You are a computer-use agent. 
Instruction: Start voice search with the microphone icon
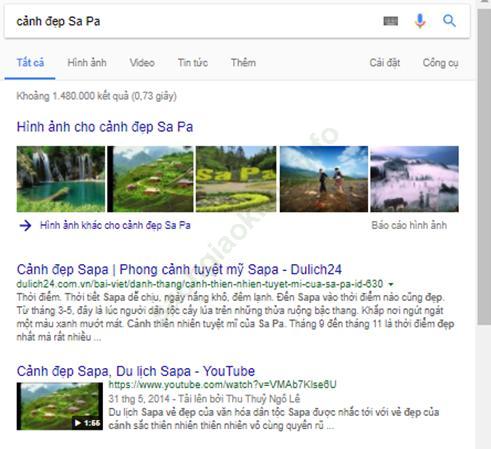click(420, 21)
